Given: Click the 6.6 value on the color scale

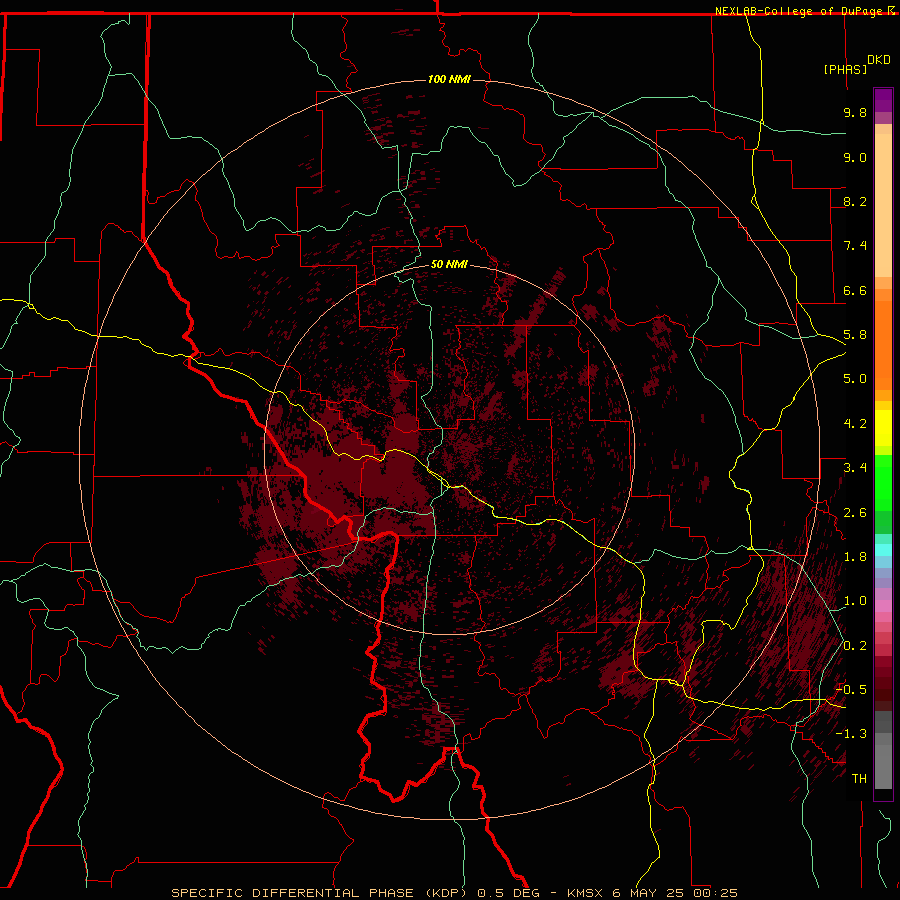Looking at the screenshot, I should point(855,290).
